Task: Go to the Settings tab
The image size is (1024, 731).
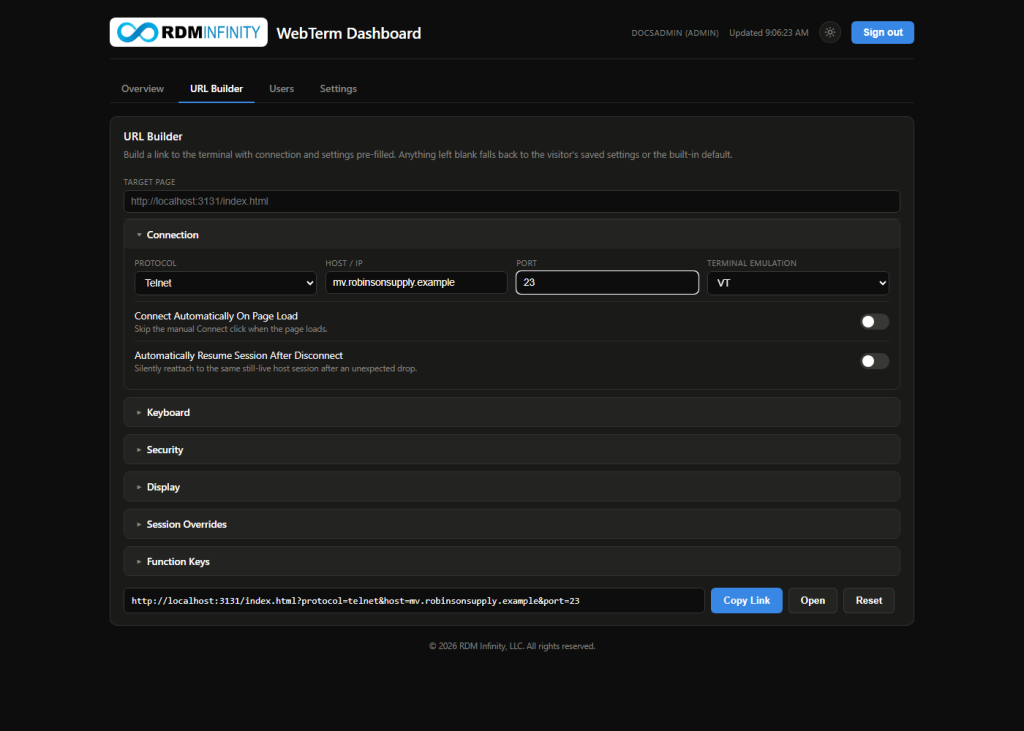Action: [x=338, y=89]
